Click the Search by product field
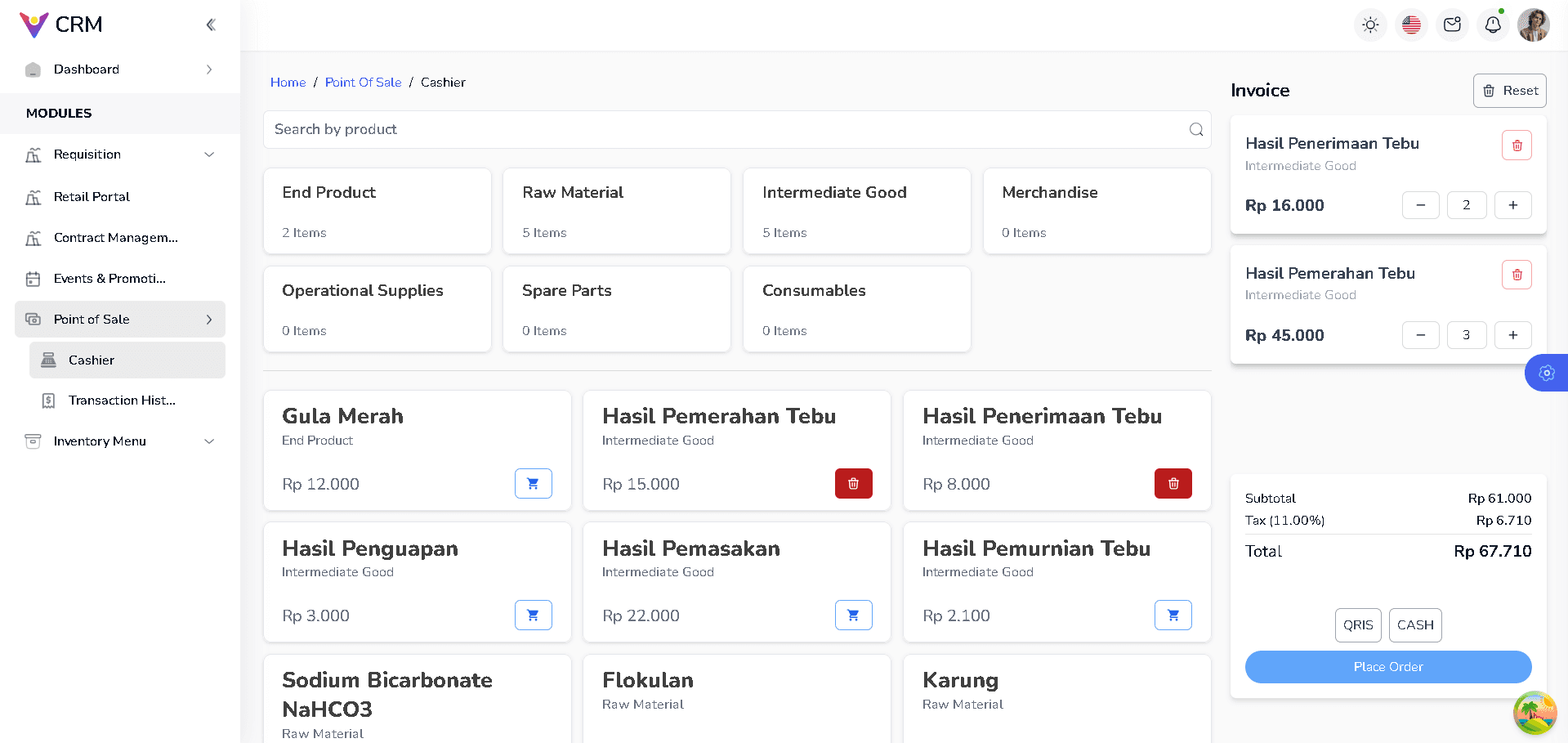This screenshot has width=1568, height=743. click(x=727, y=129)
